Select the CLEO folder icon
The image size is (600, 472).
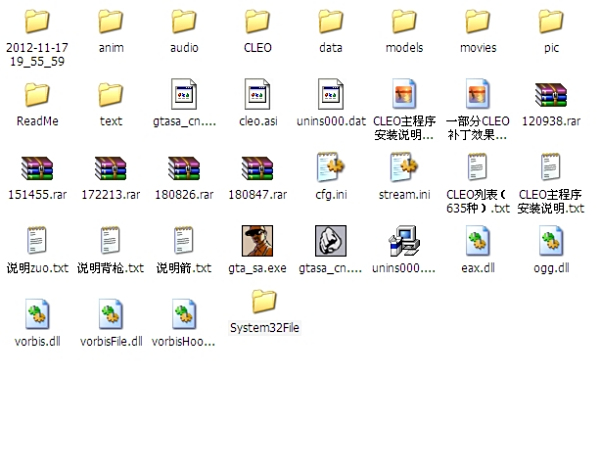click(258, 21)
